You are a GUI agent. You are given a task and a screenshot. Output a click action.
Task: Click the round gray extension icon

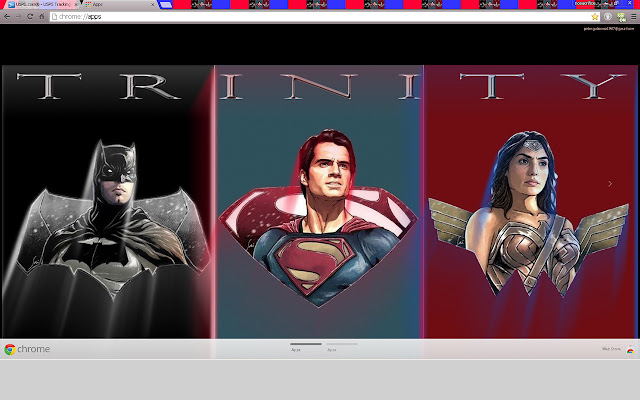pos(608,17)
